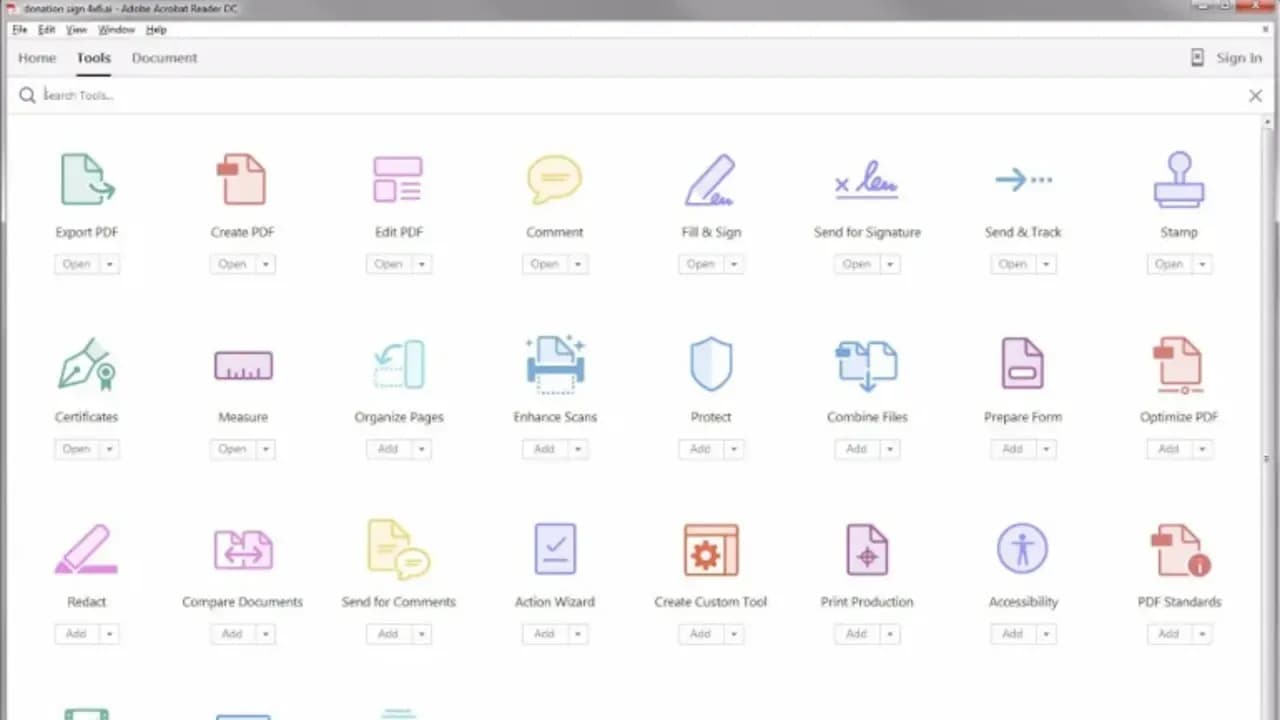Open dropdown arrow under Accessibility

1046,634
